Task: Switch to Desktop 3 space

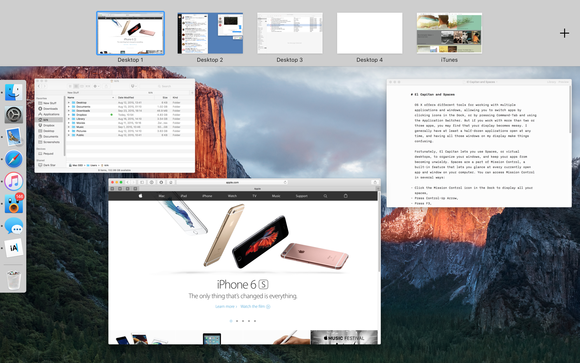Action: tap(290, 33)
